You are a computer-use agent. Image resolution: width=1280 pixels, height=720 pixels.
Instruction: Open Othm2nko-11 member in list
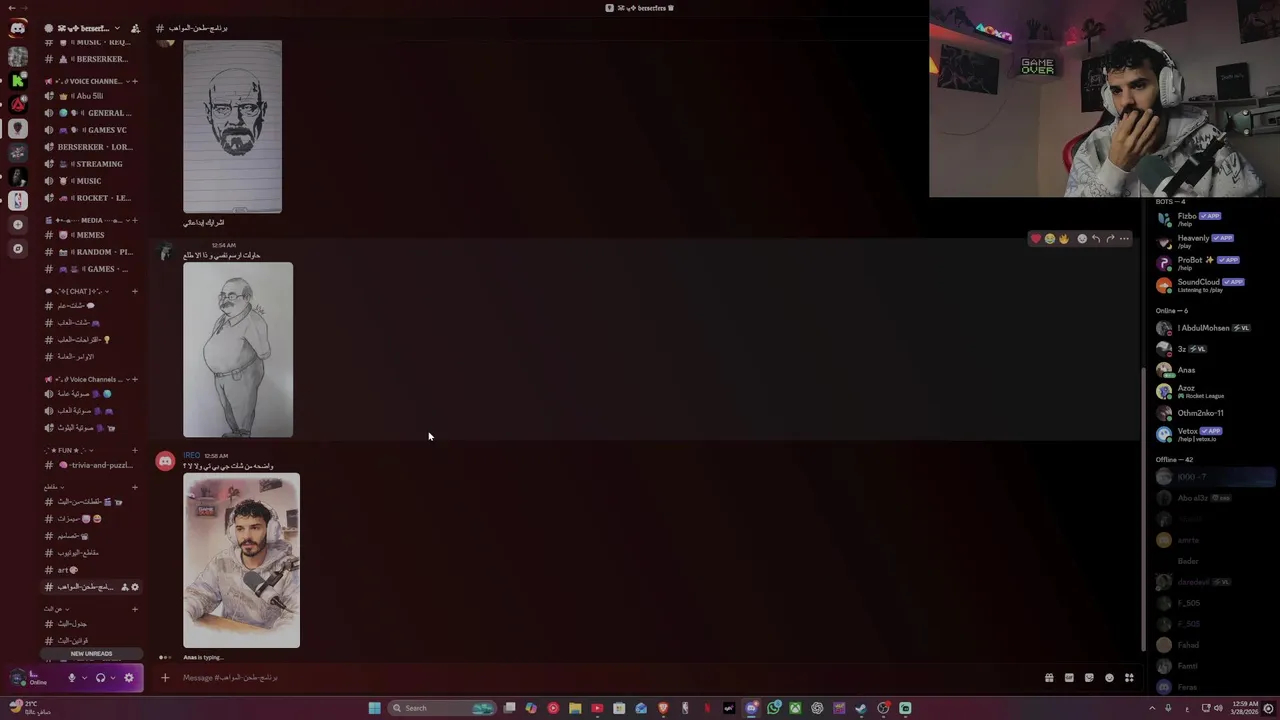(1212, 413)
